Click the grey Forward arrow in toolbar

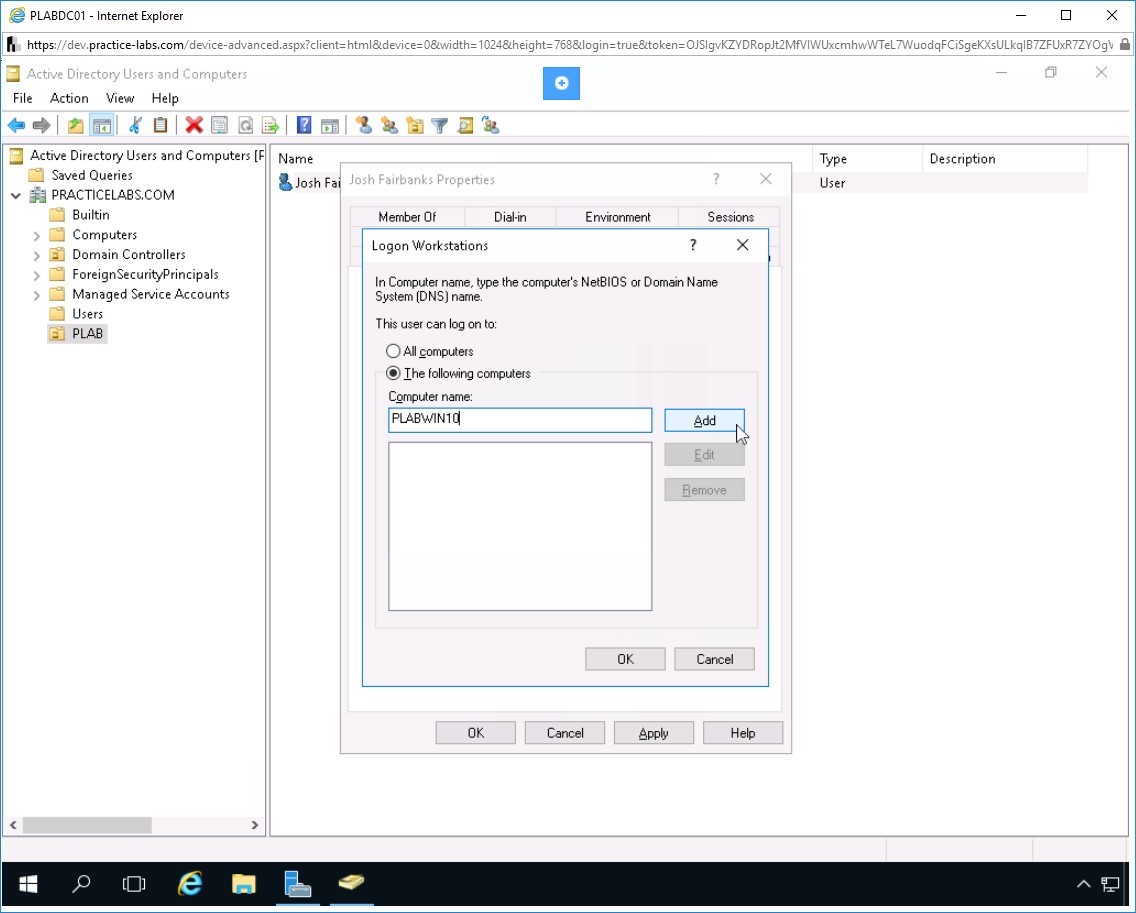coord(41,125)
